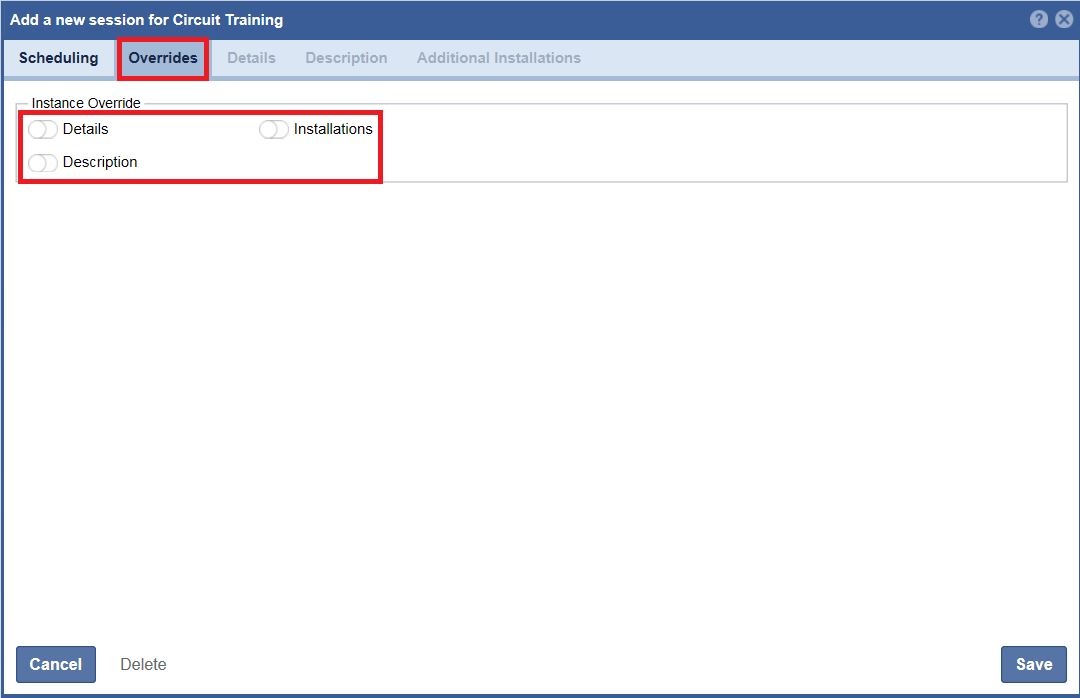Click the 'Details' label beside its toggle
The image size is (1080, 698).
[x=85, y=129]
